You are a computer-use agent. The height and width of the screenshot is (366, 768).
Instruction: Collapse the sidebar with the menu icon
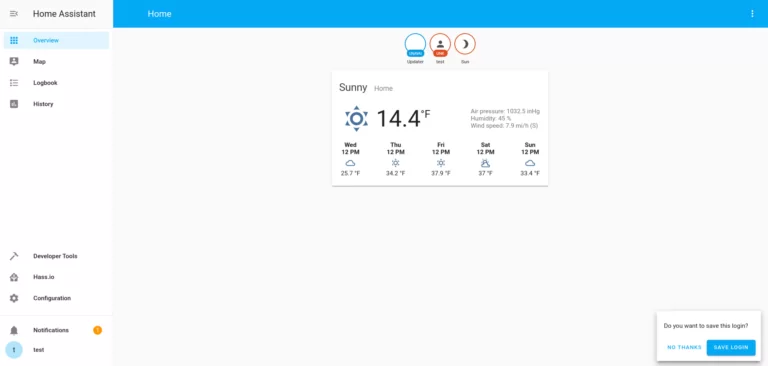[14, 14]
